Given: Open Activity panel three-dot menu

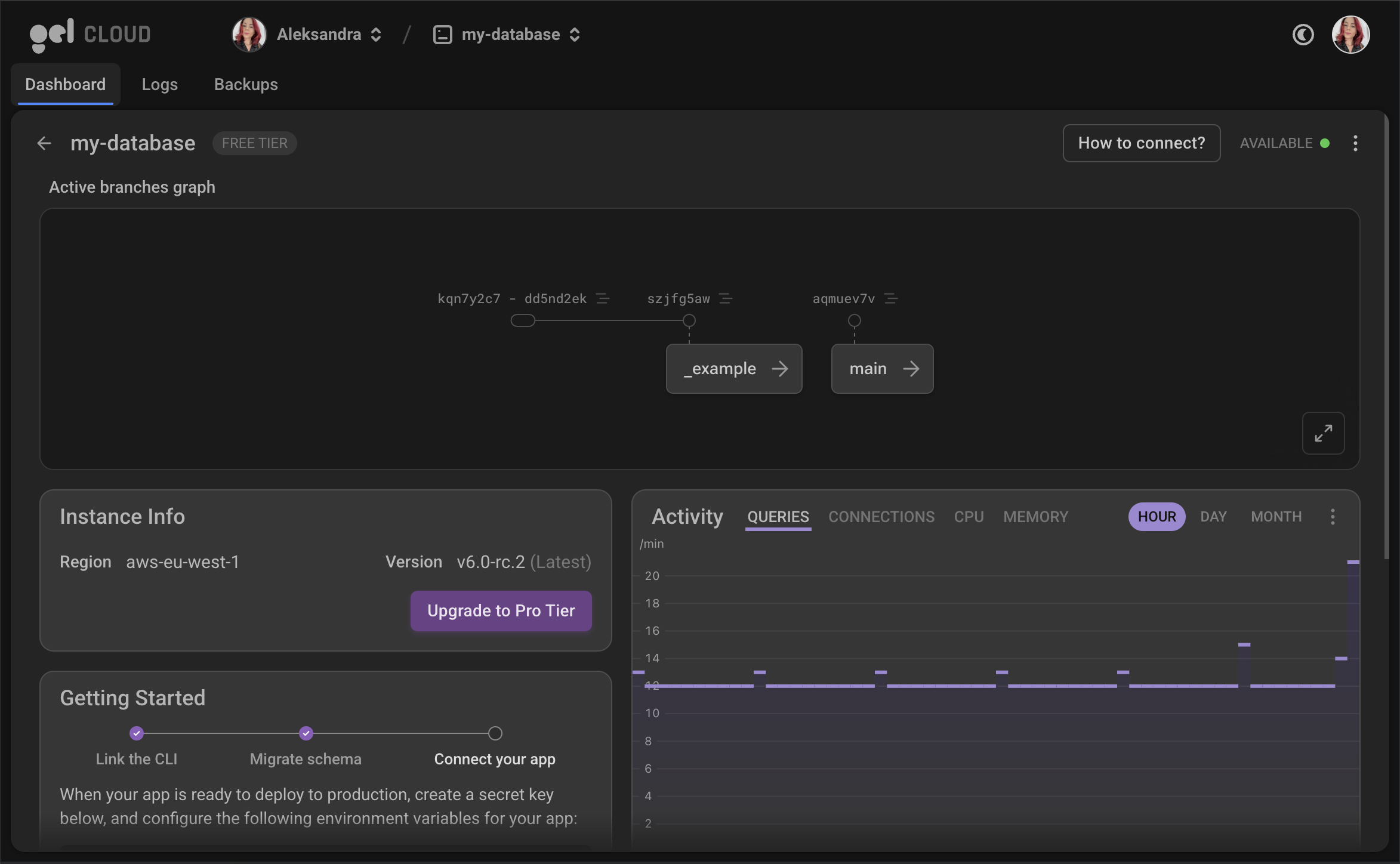Looking at the screenshot, I should coord(1333,517).
